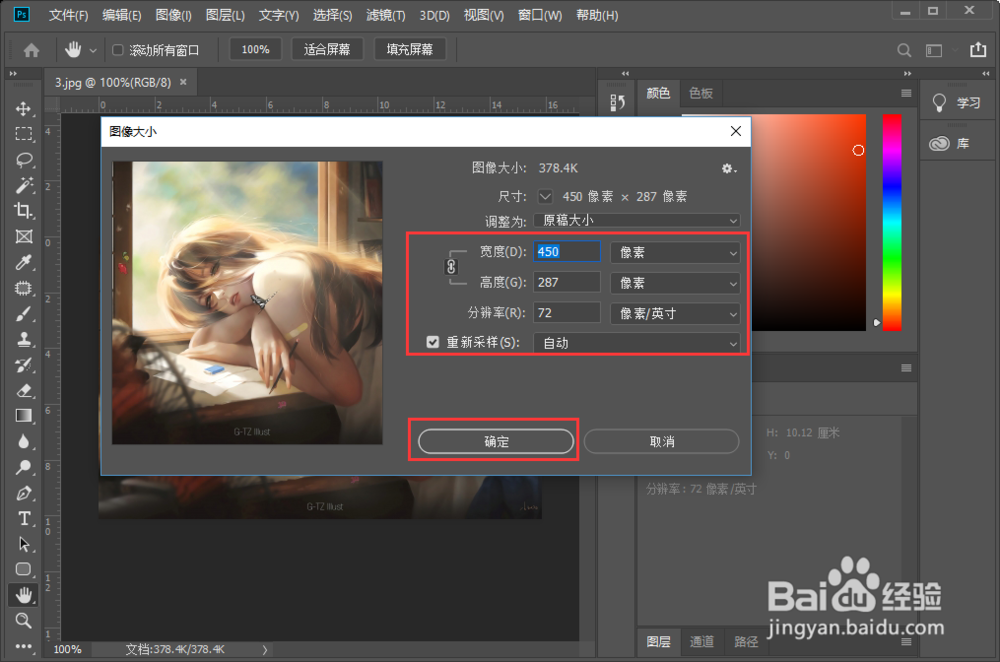Open the File menu
The width and height of the screenshot is (1000, 662).
(68, 15)
